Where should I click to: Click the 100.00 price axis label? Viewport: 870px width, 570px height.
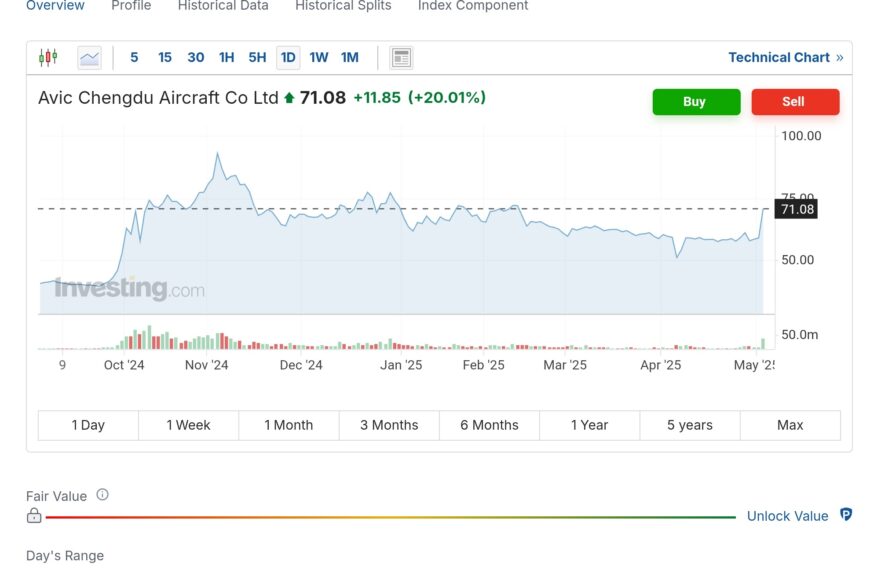[801, 136]
